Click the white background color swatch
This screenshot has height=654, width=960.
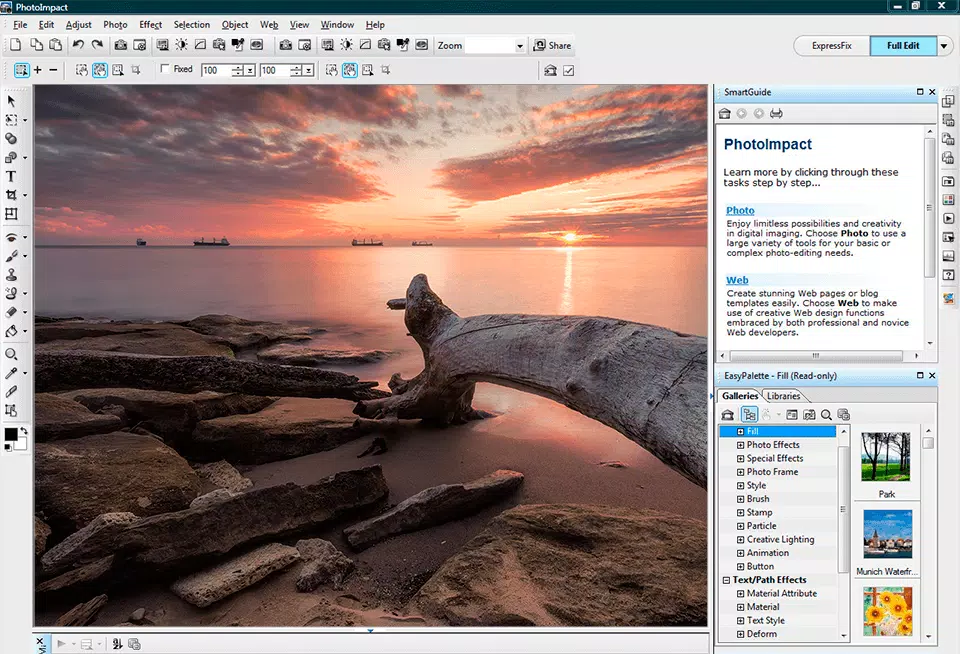[20, 445]
